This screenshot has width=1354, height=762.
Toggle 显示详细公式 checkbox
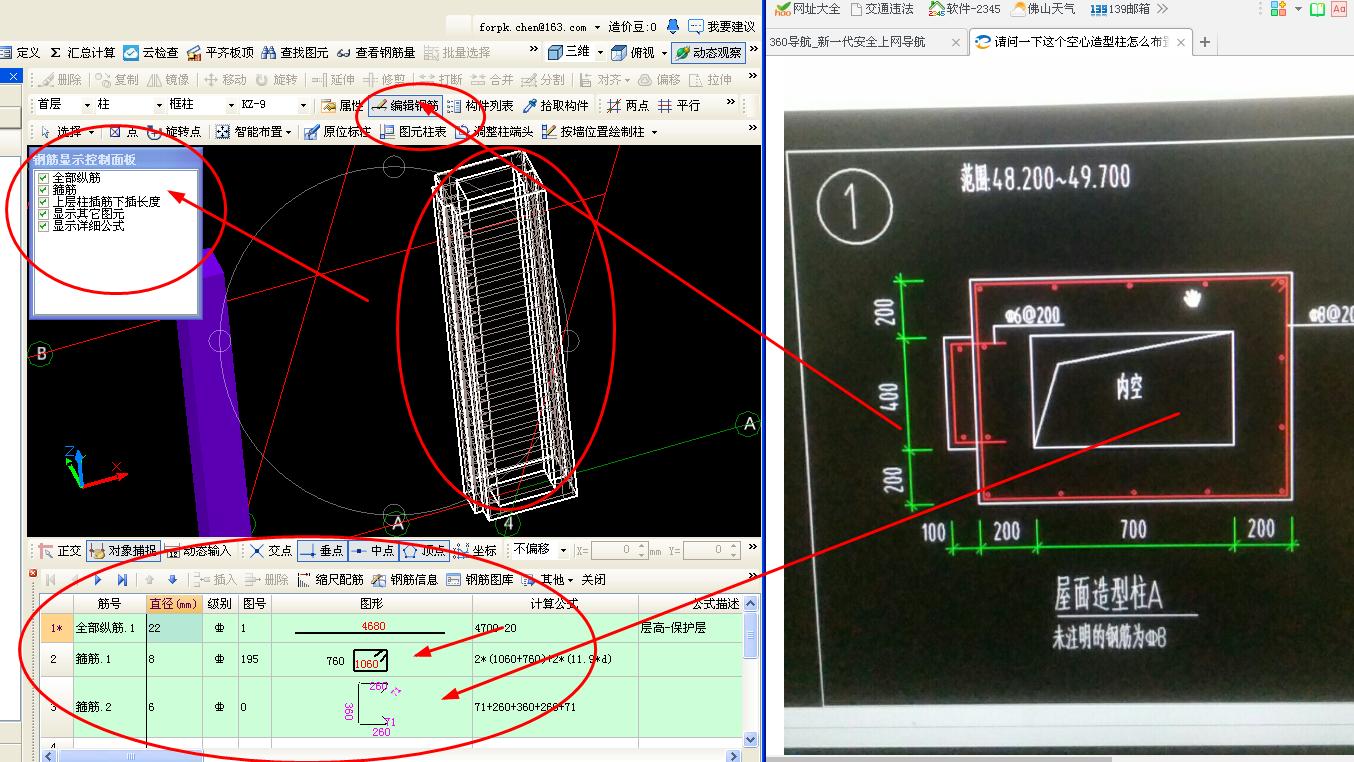[x=43, y=226]
